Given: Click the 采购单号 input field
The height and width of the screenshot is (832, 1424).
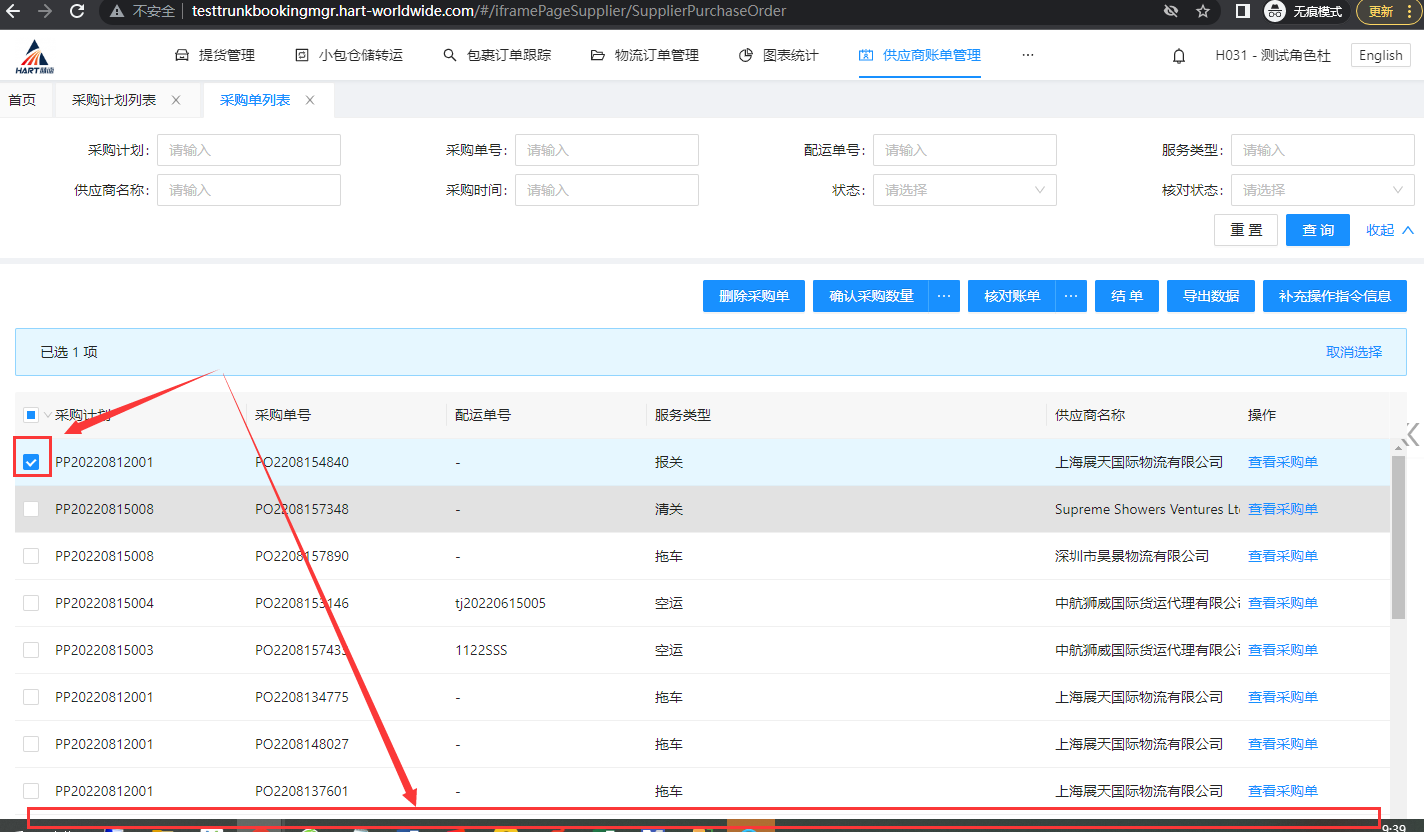Looking at the screenshot, I should (x=606, y=150).
